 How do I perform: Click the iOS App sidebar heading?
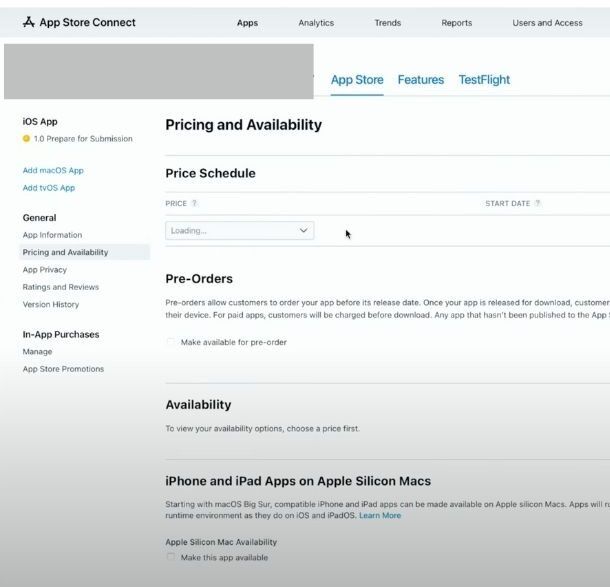[40, 122]
